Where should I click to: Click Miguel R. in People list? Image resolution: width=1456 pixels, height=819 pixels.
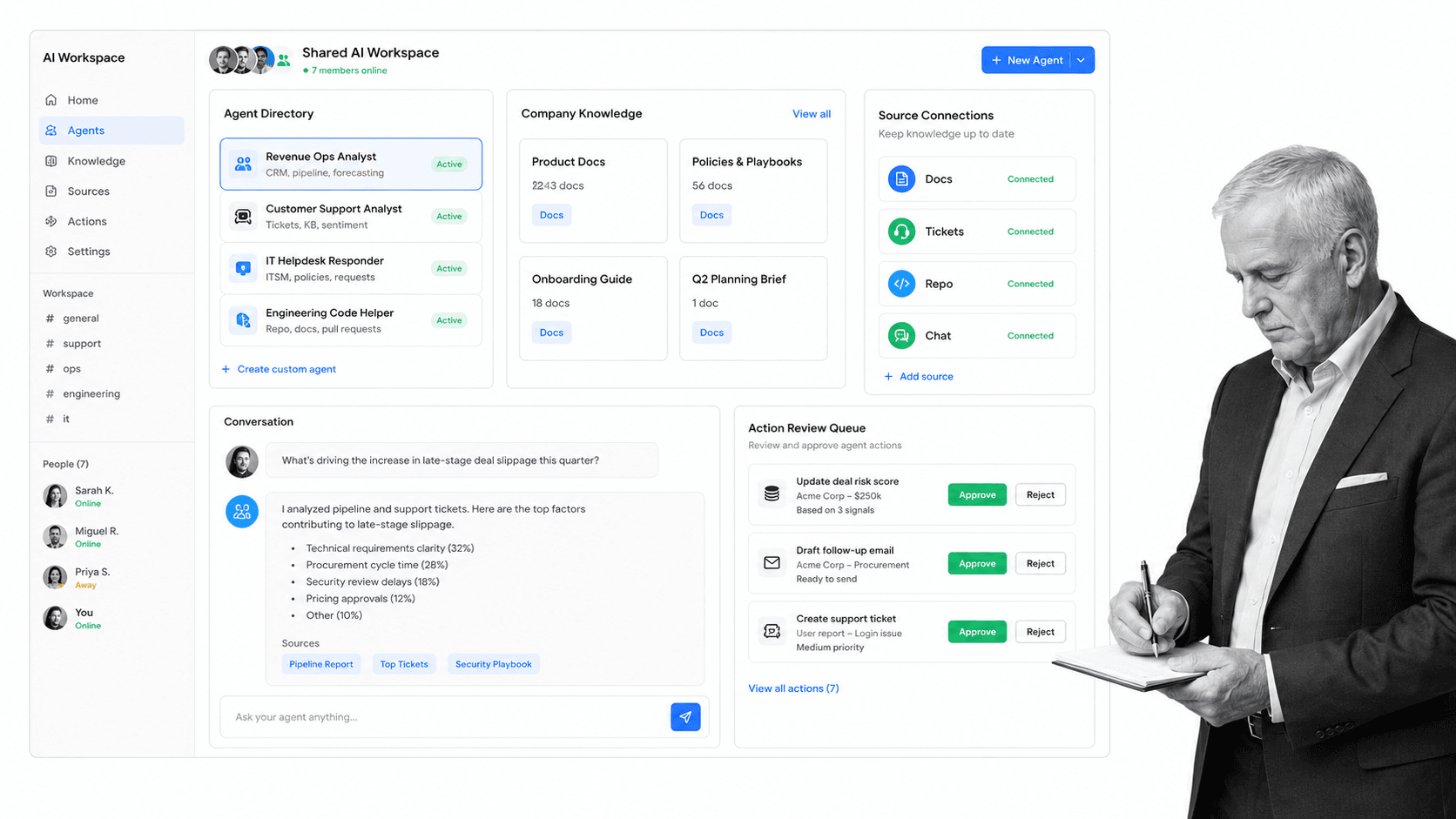[83, 537]
